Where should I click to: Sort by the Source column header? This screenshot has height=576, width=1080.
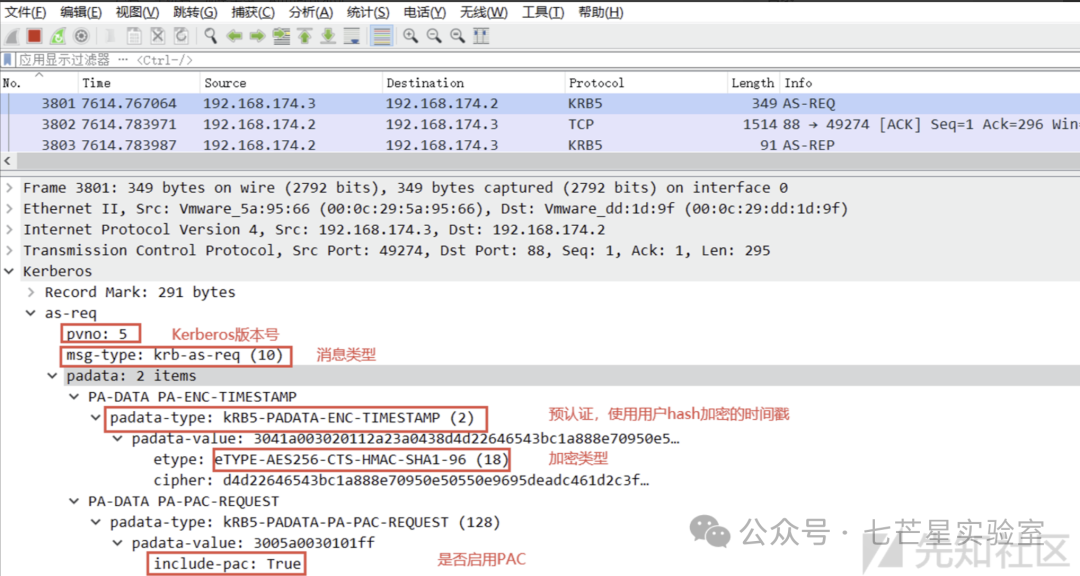(291, 83)
